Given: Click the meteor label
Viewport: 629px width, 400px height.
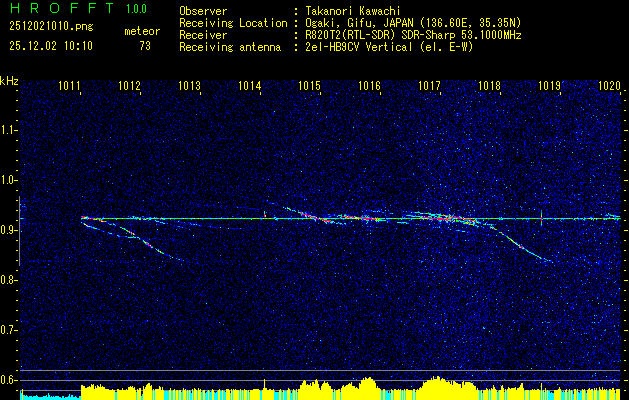Looking at the screenshot, I should click(x=142, y=31).
